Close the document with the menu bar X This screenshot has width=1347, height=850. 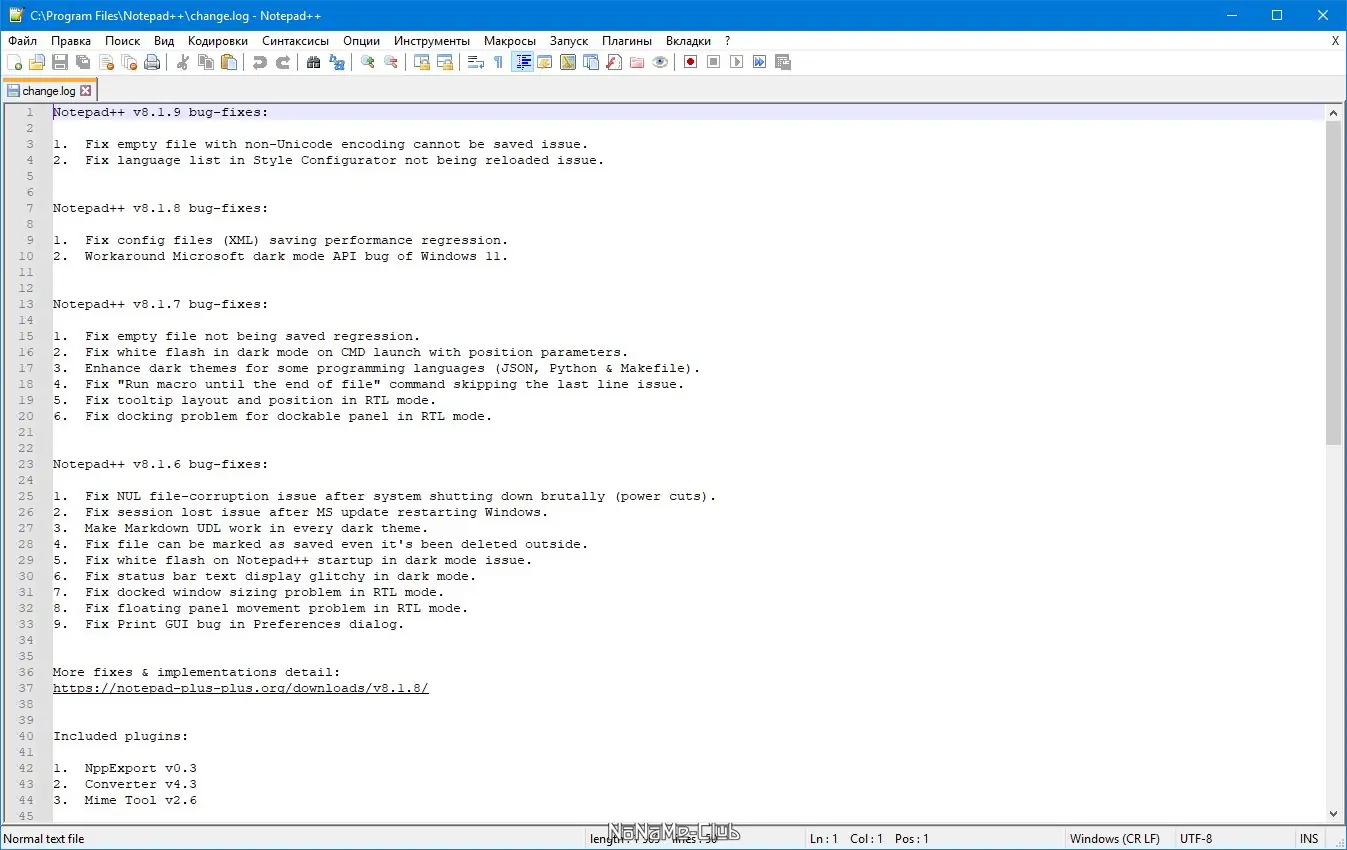point(1335,41)
